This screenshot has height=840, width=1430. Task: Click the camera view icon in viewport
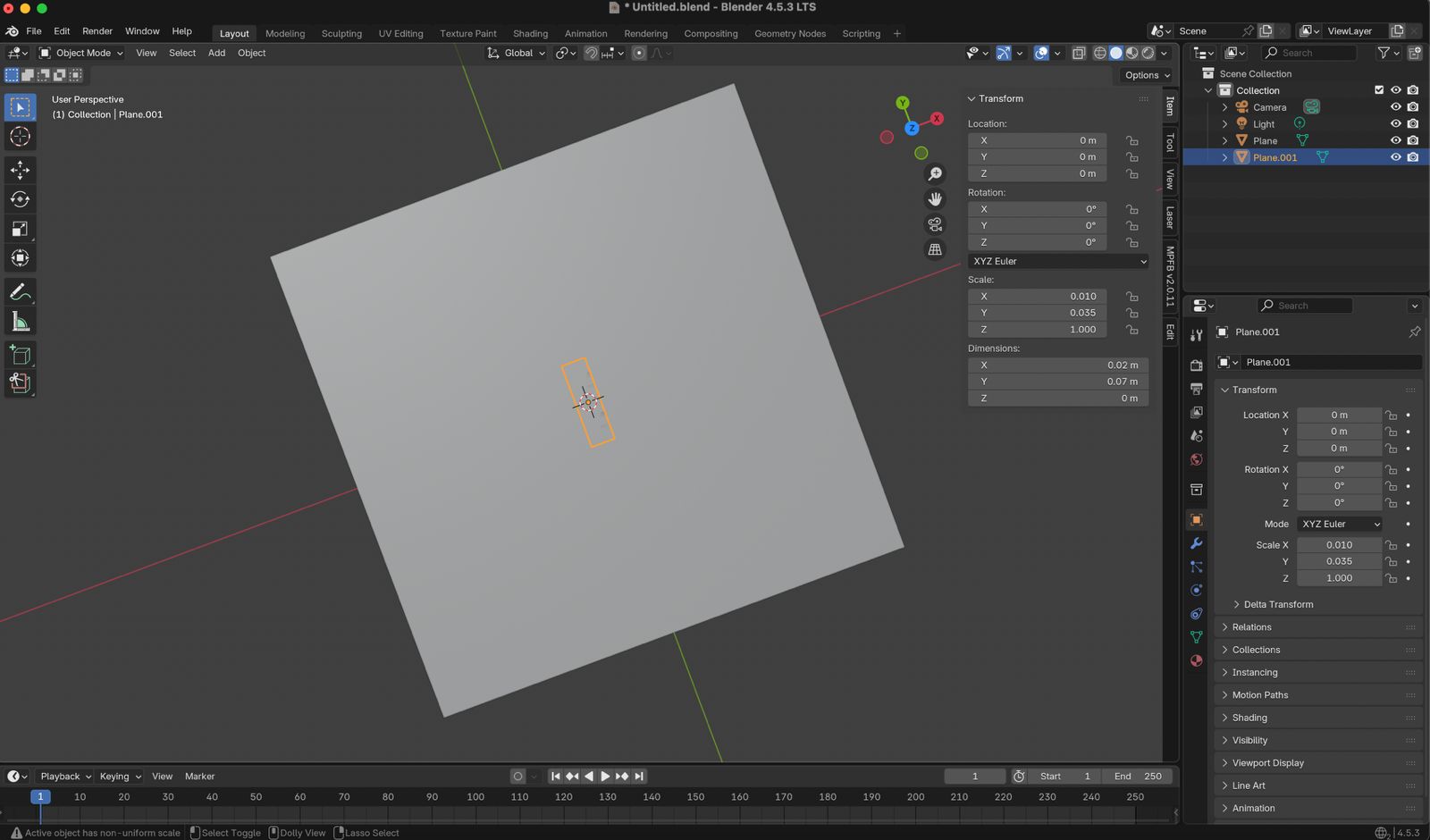(x=935, y=224)
